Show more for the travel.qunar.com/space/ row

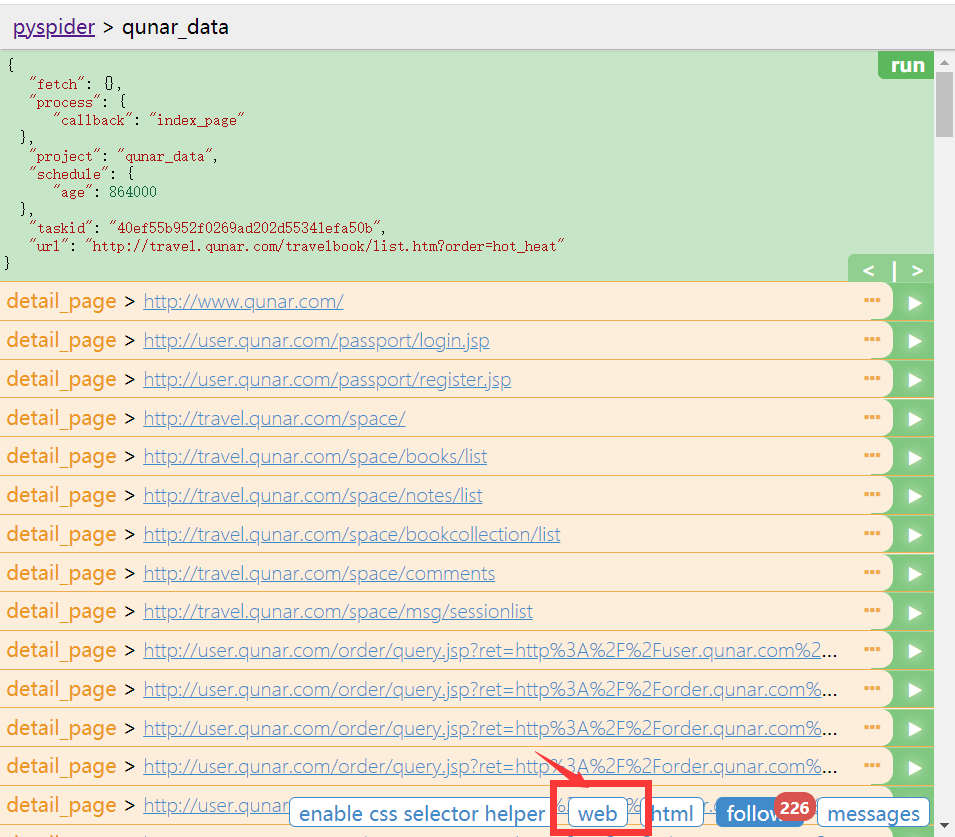(x=872, y=417)
